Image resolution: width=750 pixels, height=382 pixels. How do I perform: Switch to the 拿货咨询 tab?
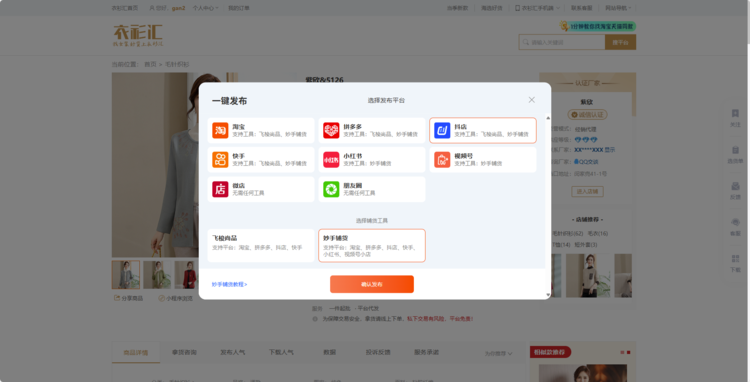[x=184, y=352]
